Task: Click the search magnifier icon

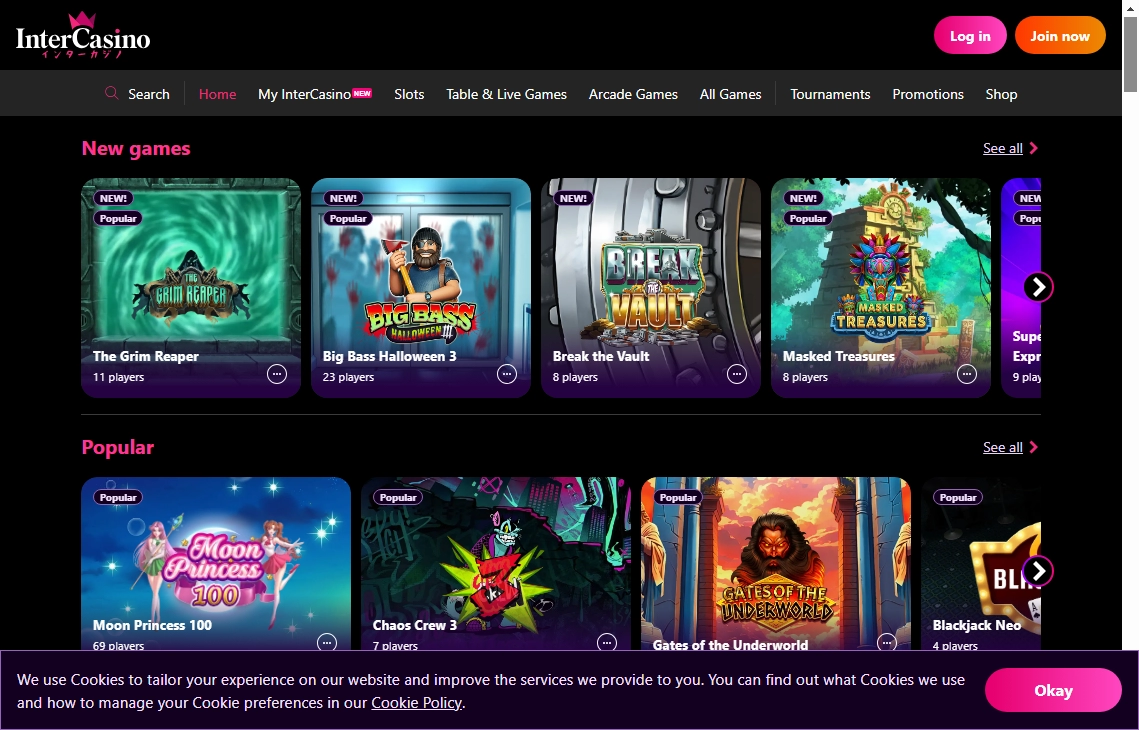Action: tap(111, 93)
